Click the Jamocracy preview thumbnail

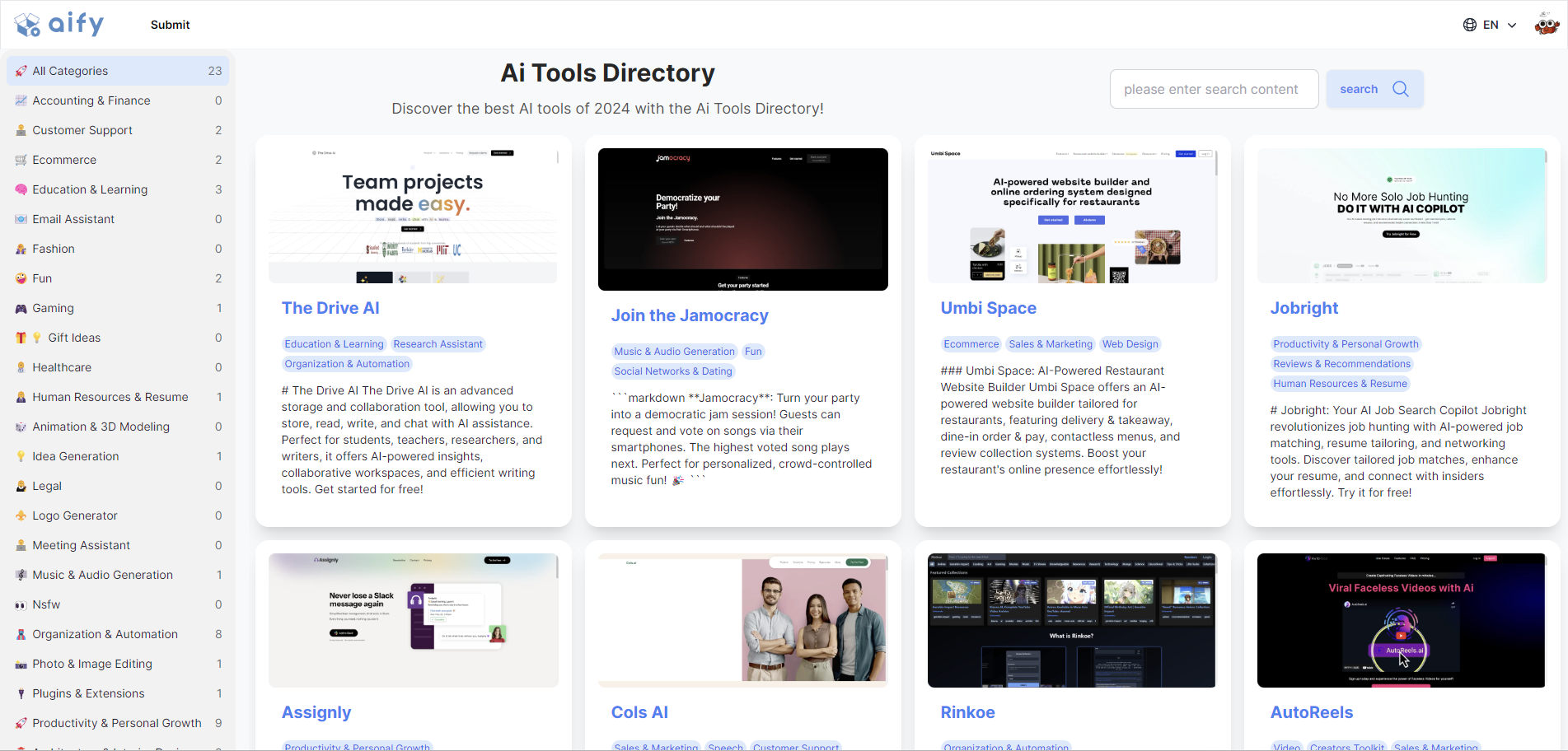pos(743,219)
